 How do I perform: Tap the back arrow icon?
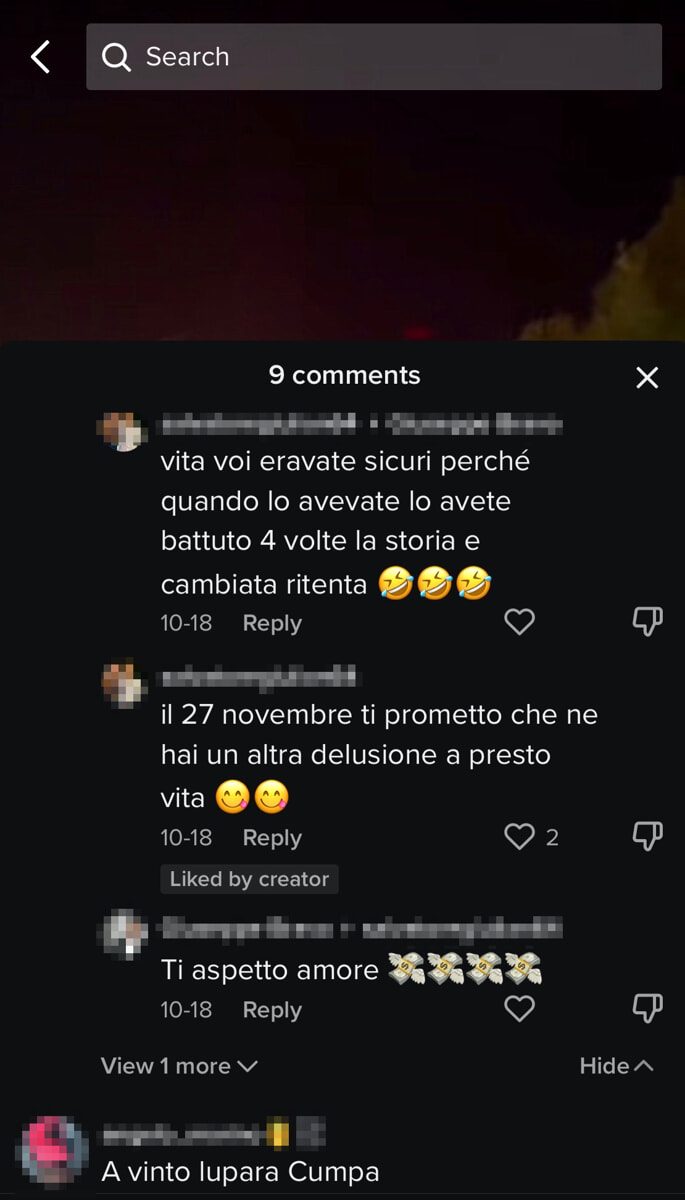40,57
